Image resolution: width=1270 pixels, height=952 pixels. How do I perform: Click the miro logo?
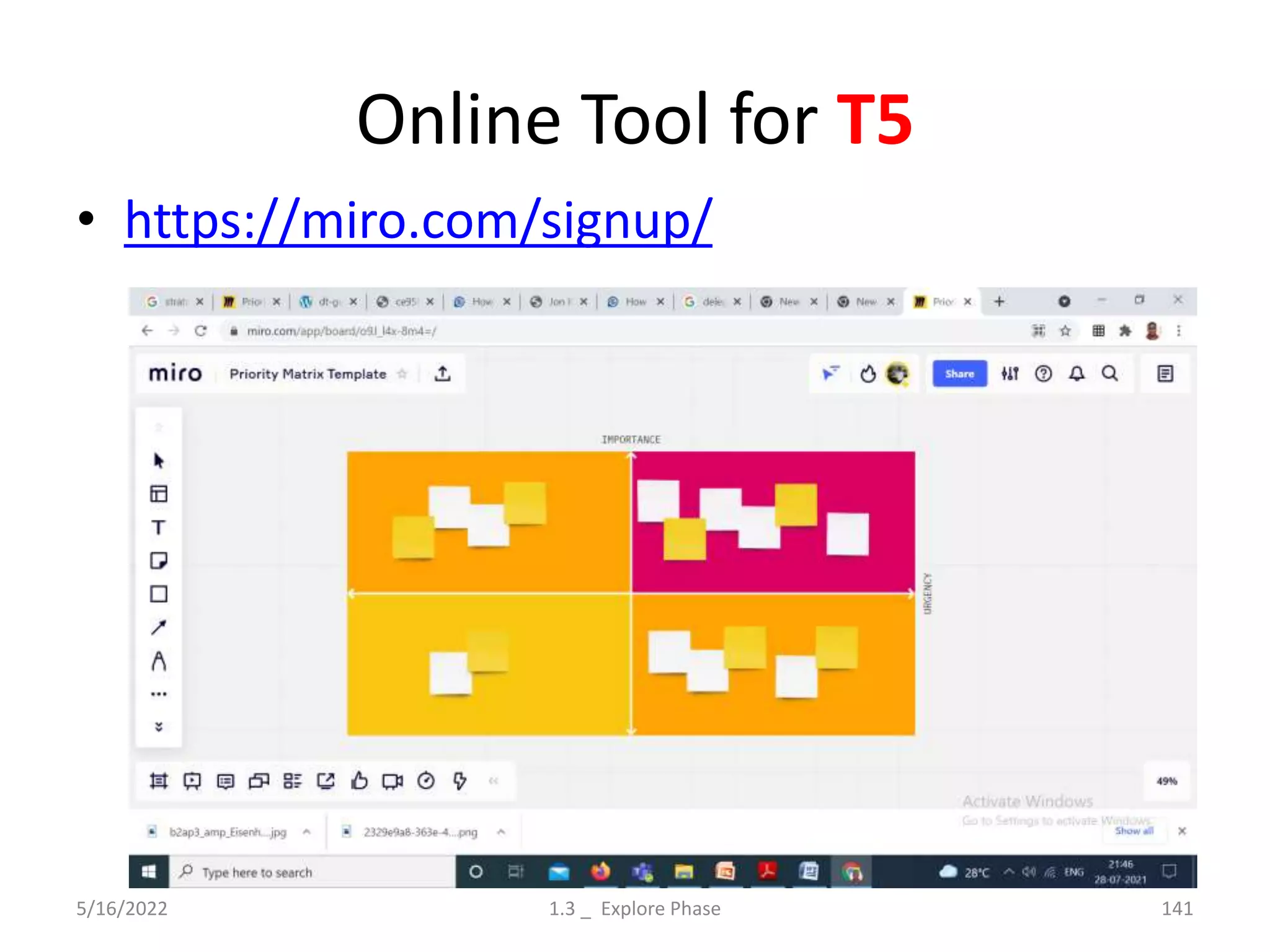coord(175,373)
